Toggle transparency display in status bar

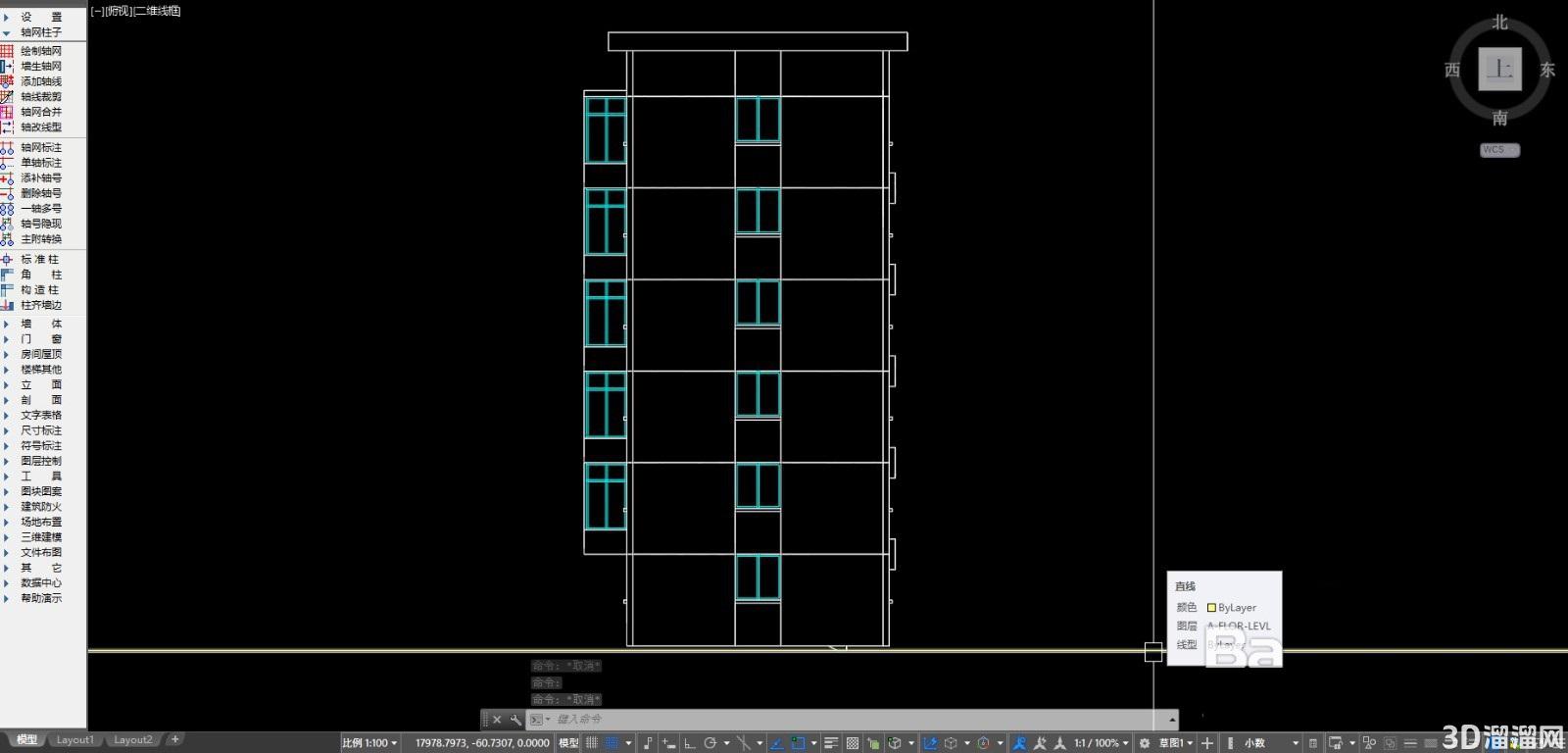click(x=852, y=743)
